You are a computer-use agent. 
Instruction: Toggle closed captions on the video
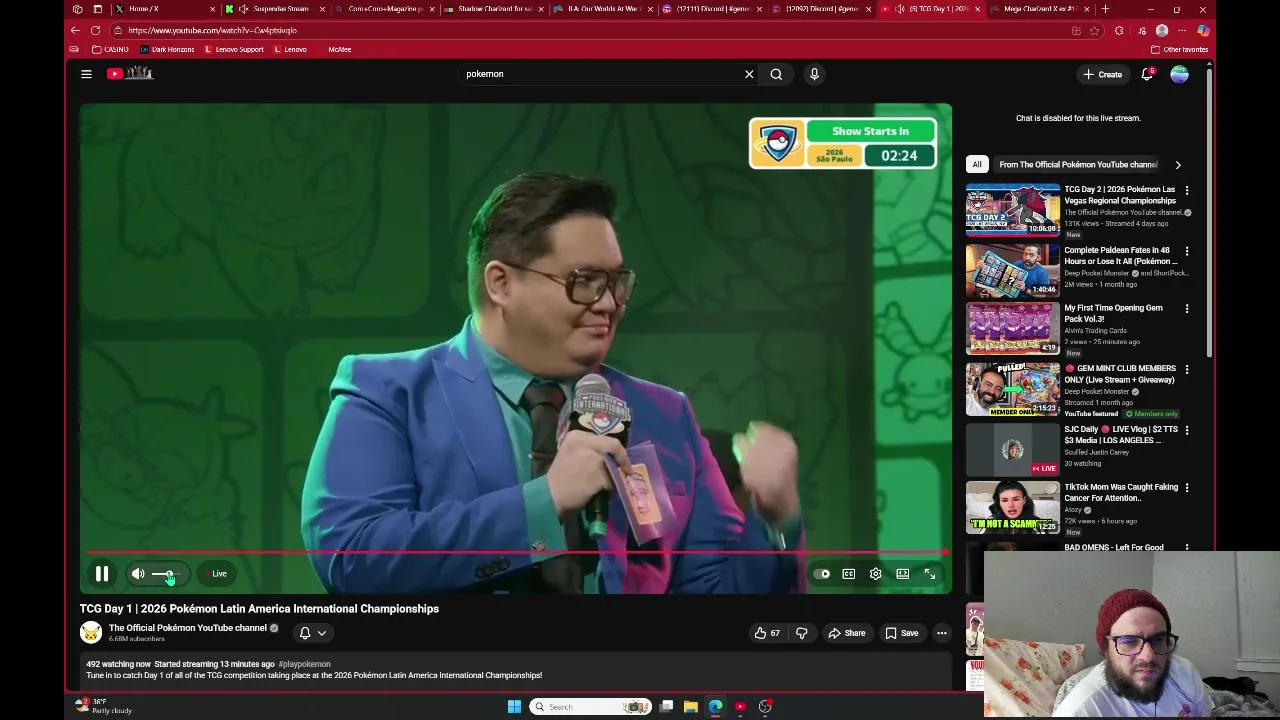[849, 574]
